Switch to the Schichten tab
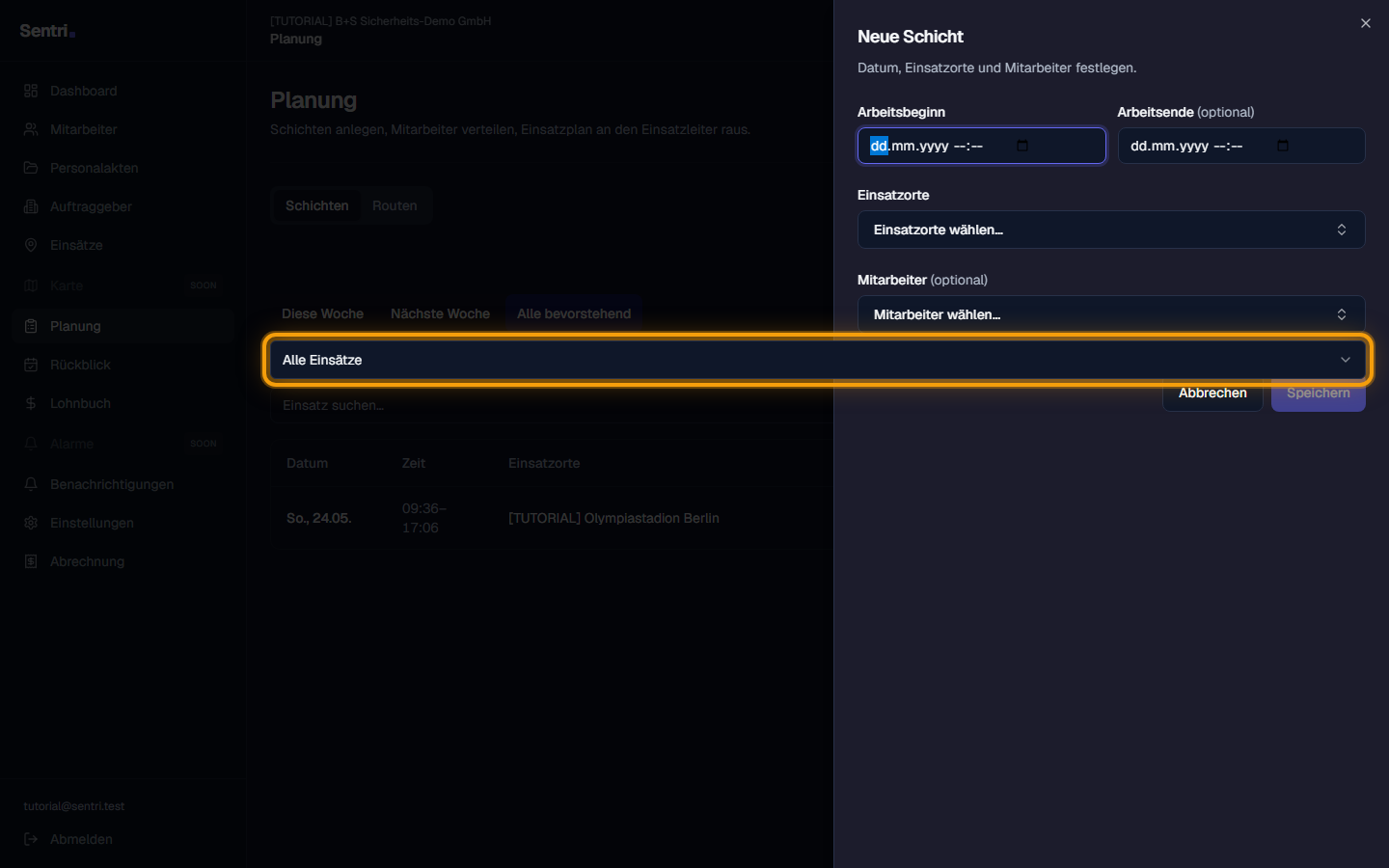This screenshot has width=1389, height=868. (x=317, y=205)
